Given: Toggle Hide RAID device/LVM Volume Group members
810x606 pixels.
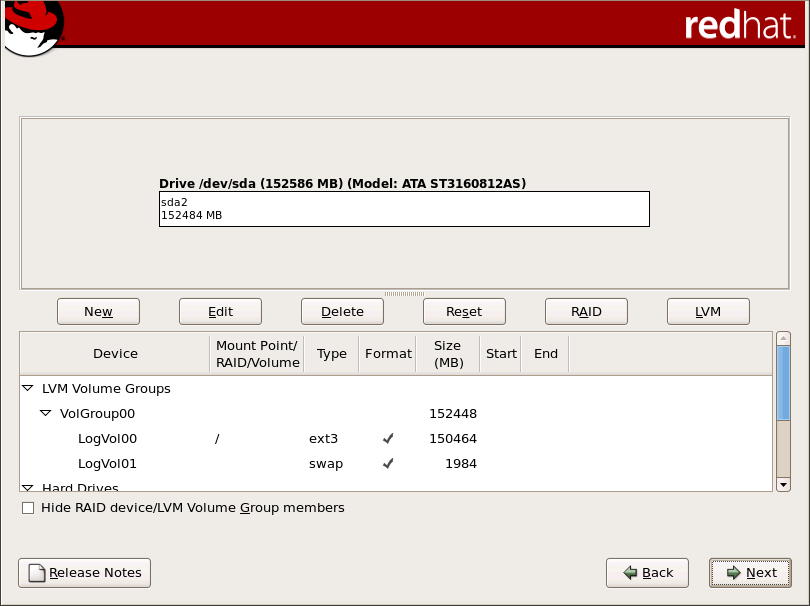Looking at the screenshot, I should point(28,508).
